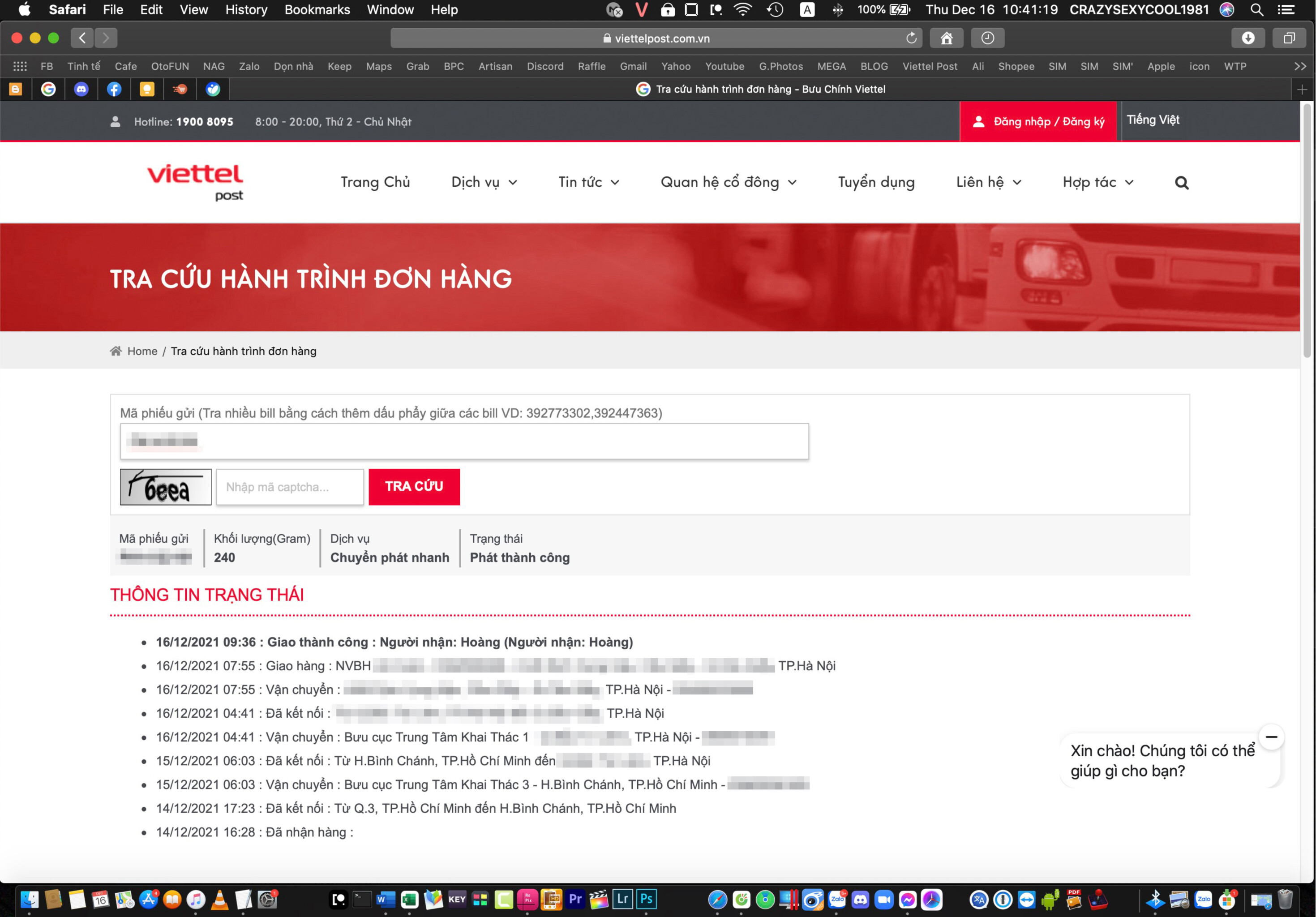Show Safari downloads list
The image size is (1316, 917).
click(1248, 39)
